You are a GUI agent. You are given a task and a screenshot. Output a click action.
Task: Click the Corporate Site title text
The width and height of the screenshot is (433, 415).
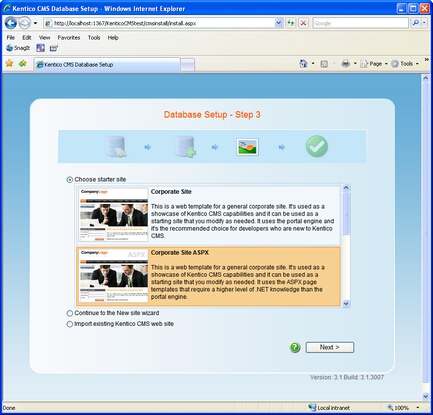[171, 192]
